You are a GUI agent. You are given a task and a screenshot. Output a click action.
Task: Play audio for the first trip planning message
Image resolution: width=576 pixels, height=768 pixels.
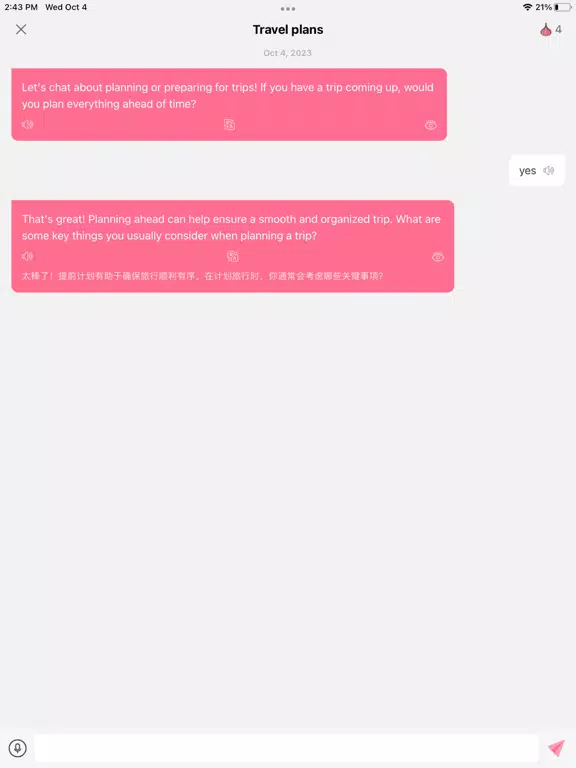pyautogui.click(x=27, y=125)
